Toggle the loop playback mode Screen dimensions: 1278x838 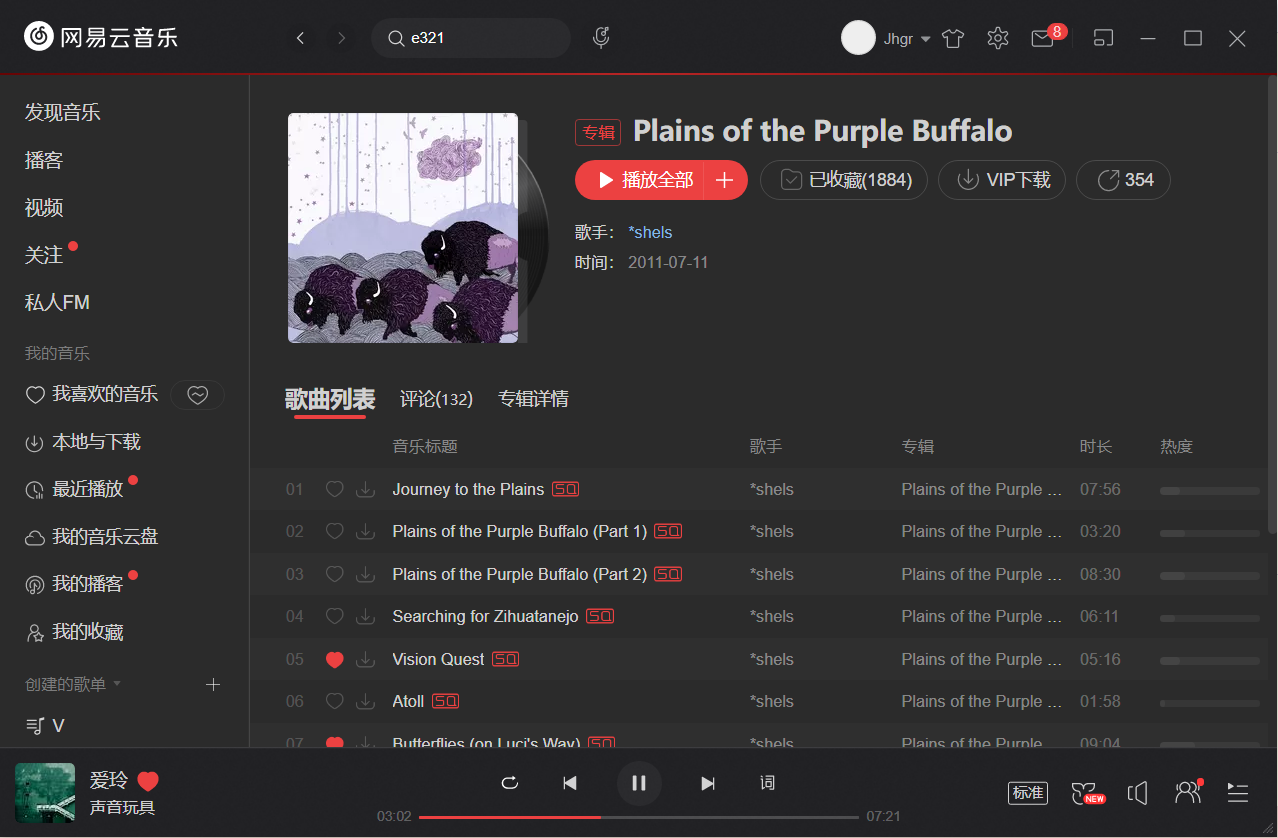coord(510,783)
